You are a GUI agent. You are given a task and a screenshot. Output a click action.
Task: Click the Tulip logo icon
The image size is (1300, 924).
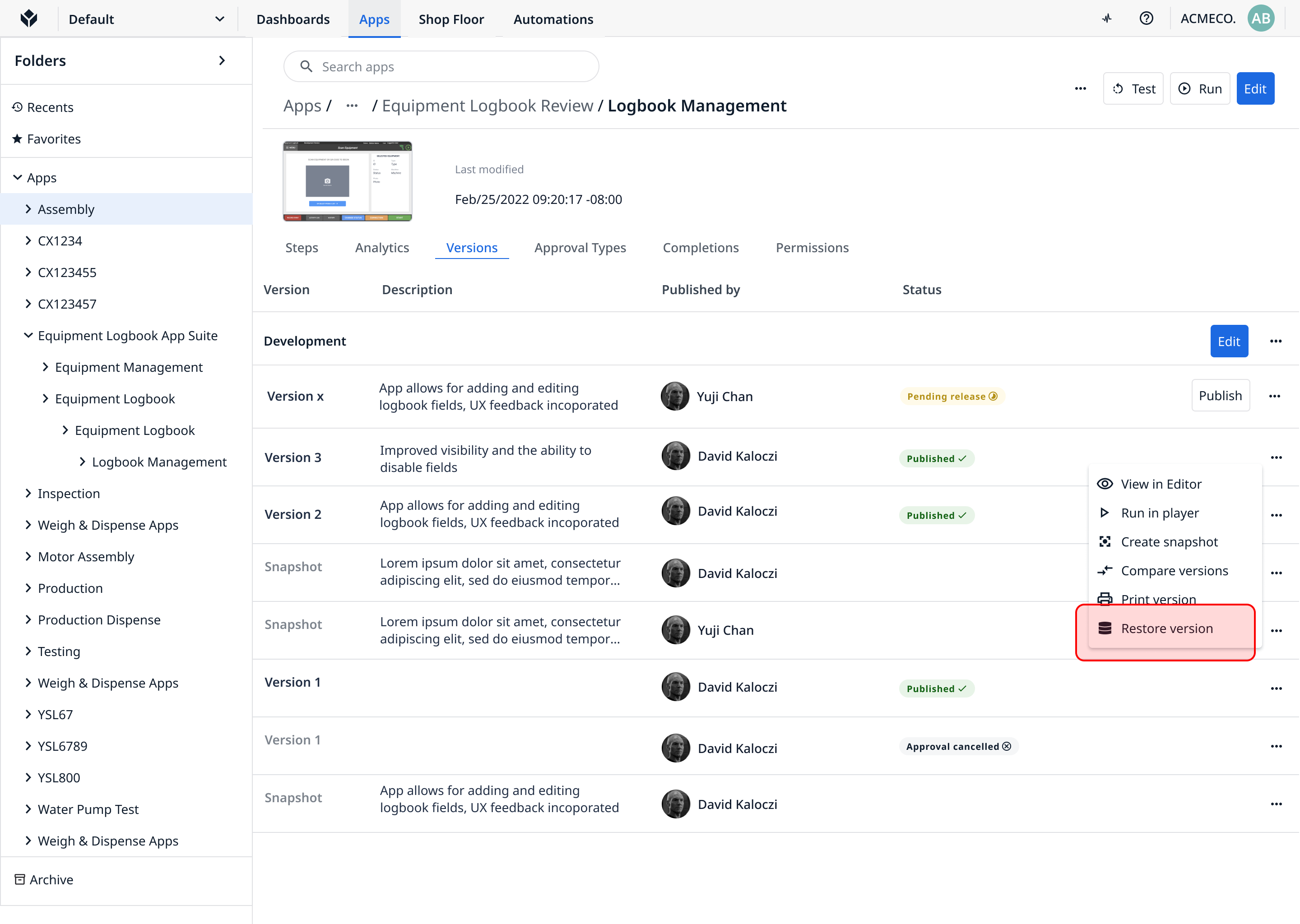pyautogui.click(x=28, y=19)
